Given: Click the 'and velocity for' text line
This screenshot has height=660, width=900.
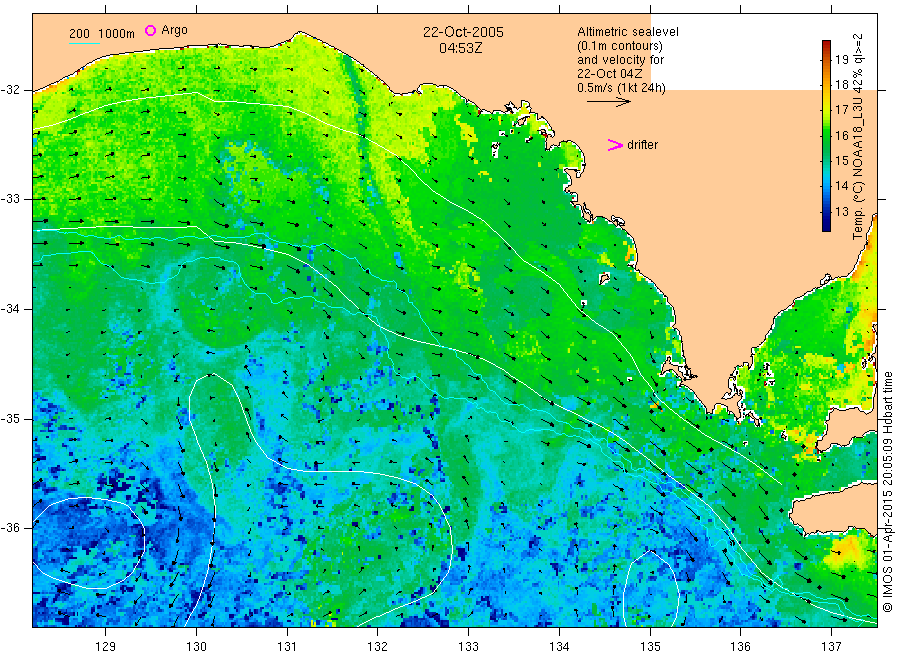Looking at the screenshot, I should (620, 60).
